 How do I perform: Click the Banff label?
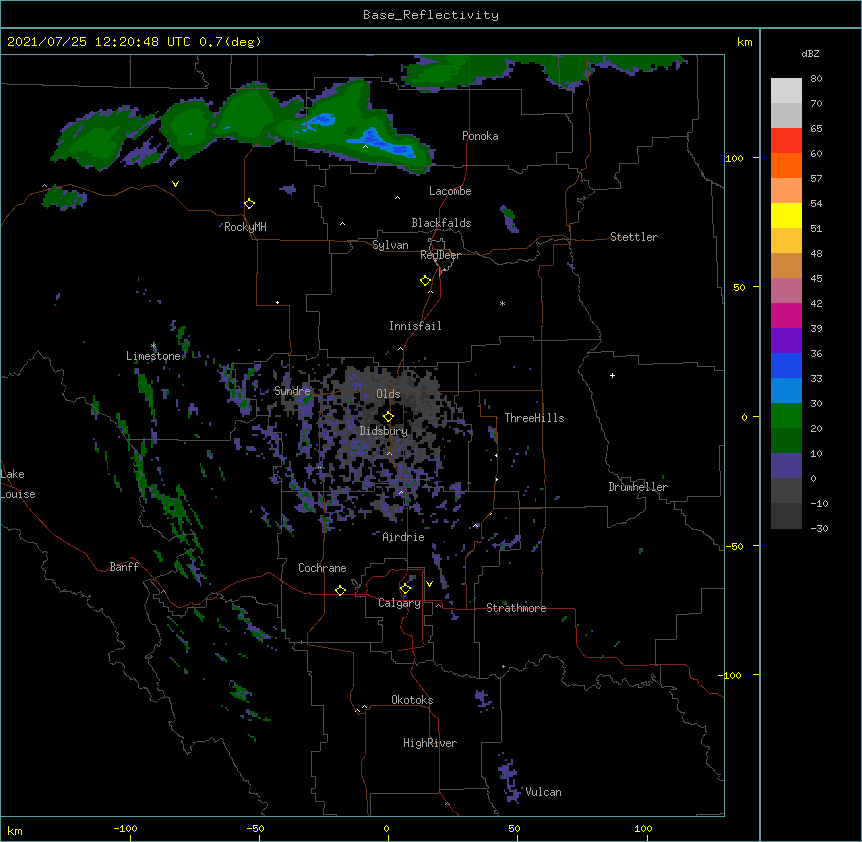coord(124,567)
